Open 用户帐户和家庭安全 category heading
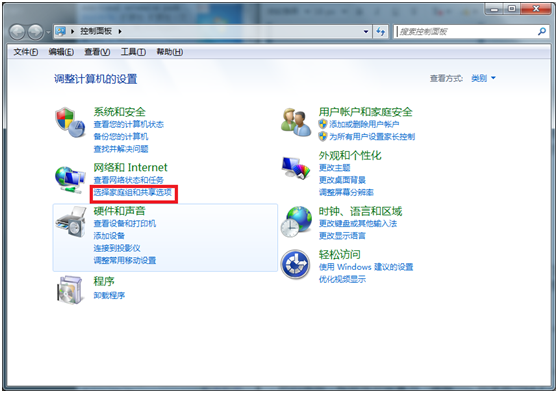 365,112
